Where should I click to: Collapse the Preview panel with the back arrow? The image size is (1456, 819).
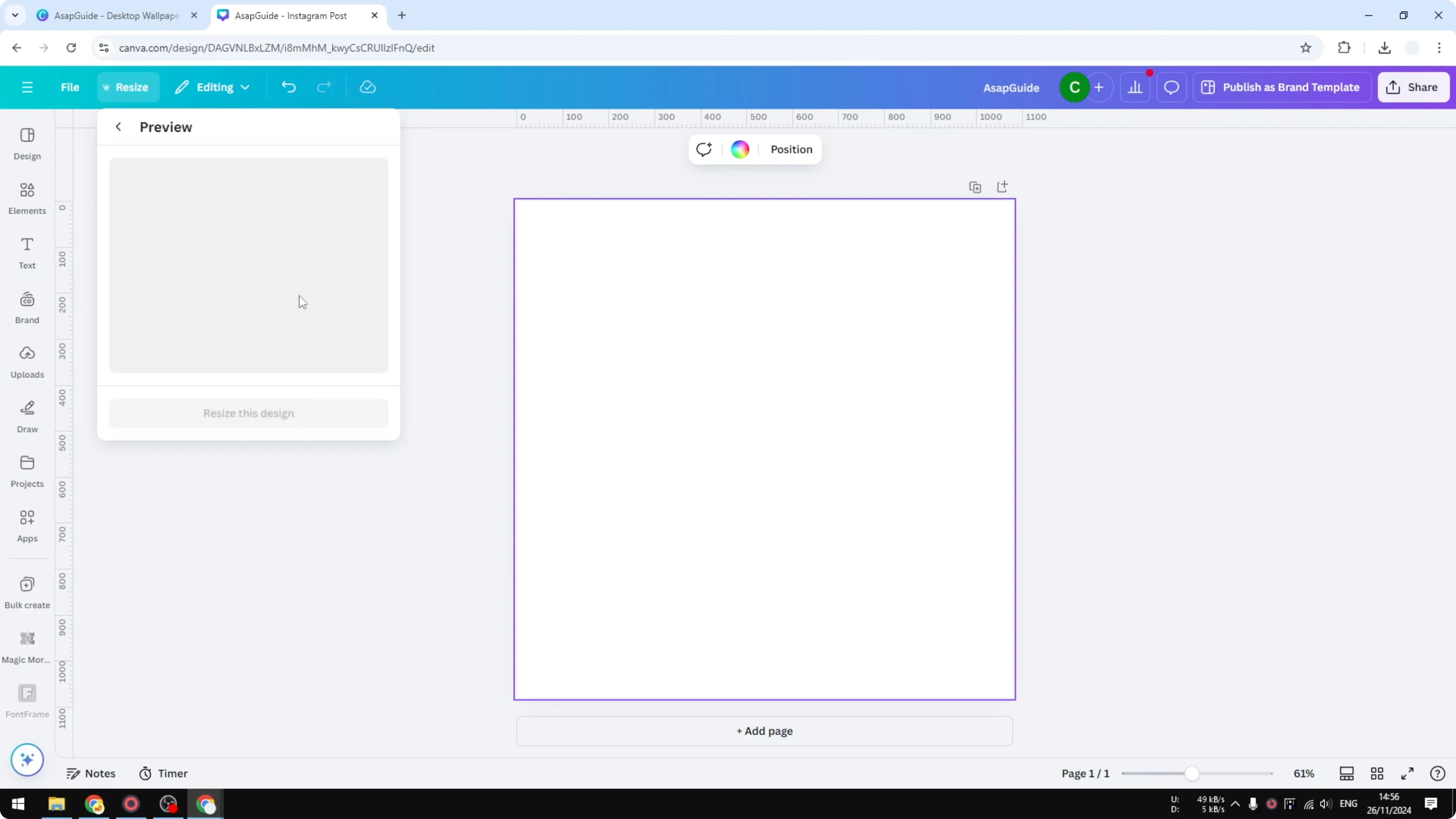tap(118, 127)
